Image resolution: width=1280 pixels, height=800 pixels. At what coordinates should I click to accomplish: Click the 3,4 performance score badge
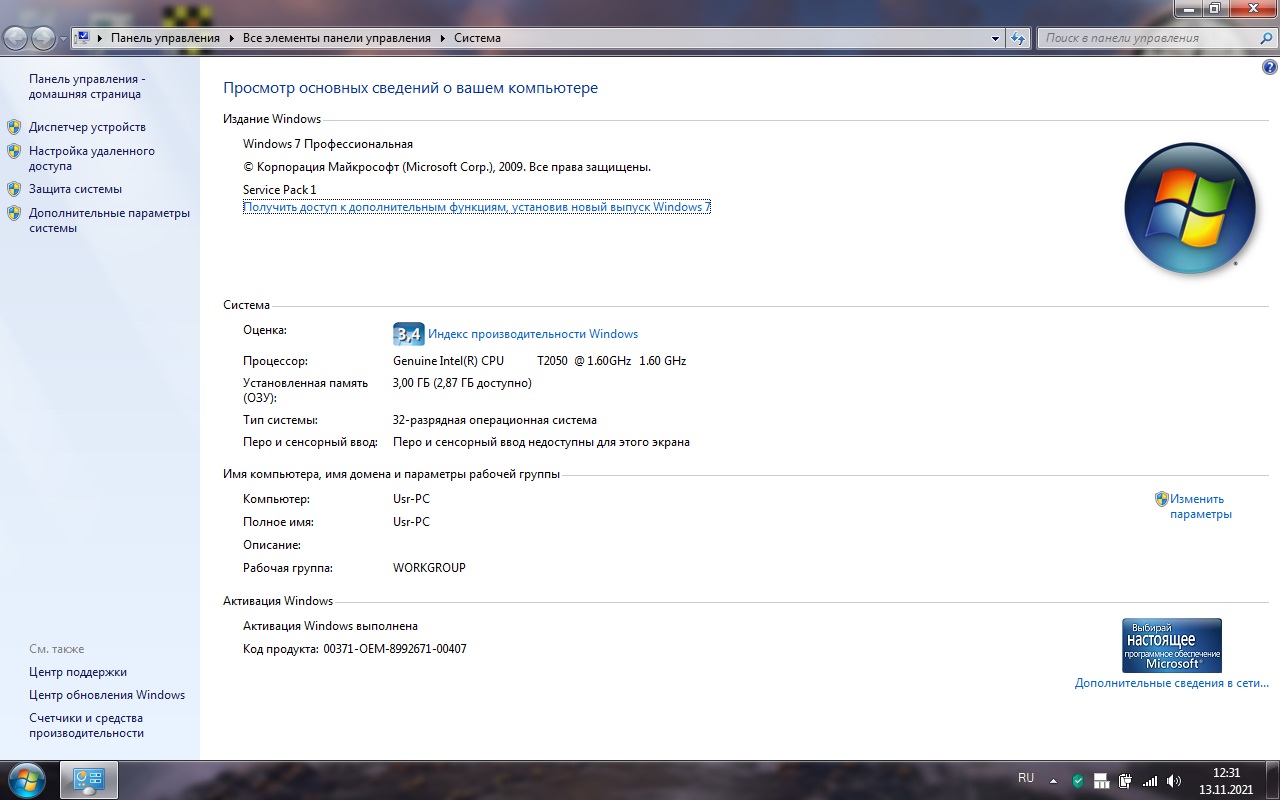click(x=408, y=334)
